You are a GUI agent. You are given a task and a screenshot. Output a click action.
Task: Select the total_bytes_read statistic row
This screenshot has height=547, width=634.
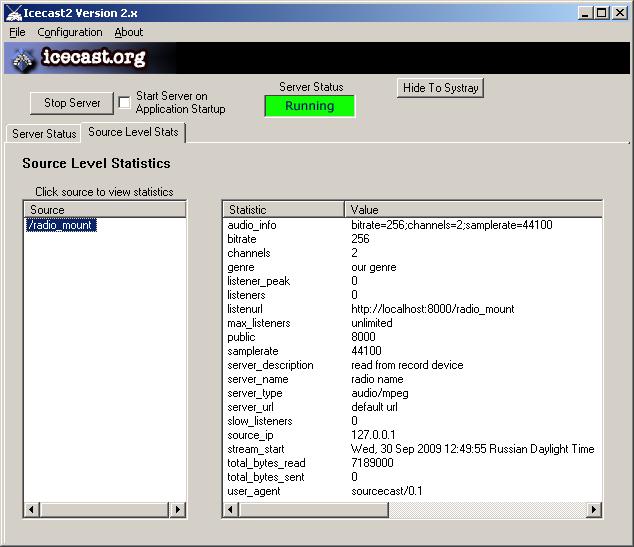tap(412, 463)
